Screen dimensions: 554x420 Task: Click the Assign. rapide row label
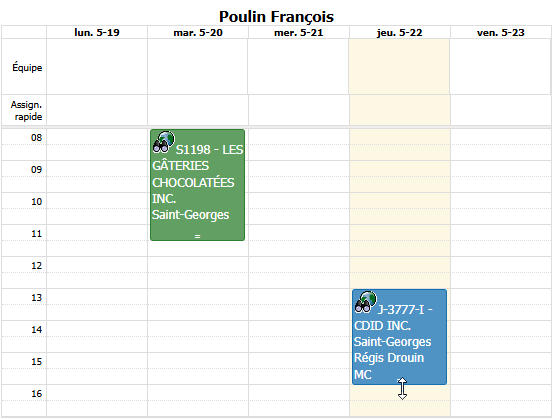pyautogui.click(x=26, y=111)
